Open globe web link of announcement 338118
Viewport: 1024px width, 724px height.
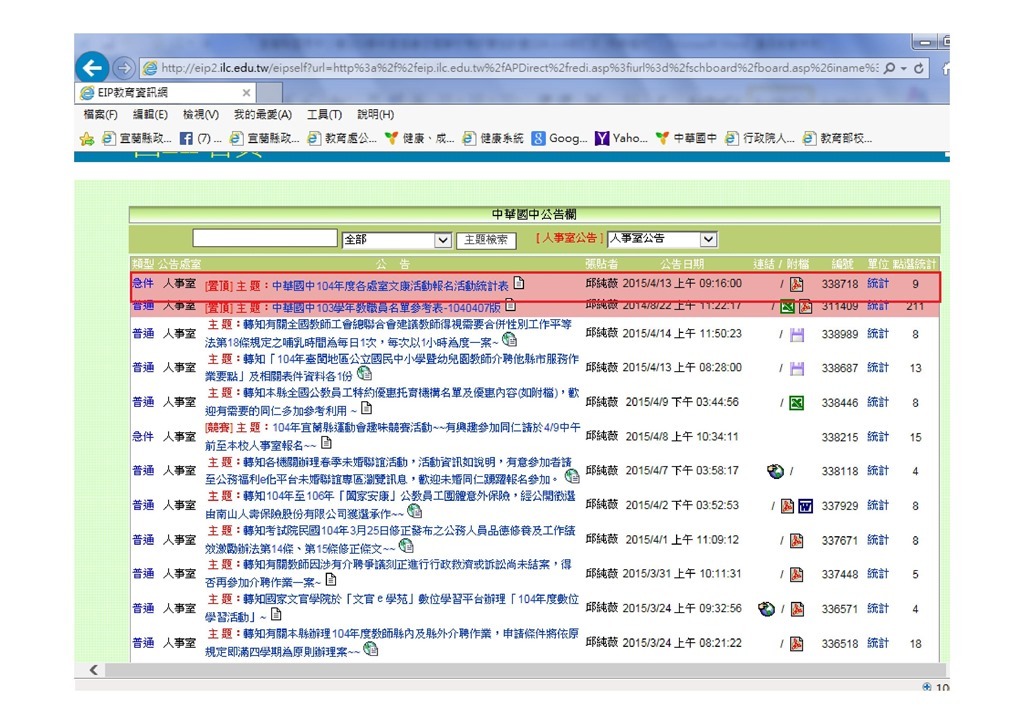click(x=775, y=471)
